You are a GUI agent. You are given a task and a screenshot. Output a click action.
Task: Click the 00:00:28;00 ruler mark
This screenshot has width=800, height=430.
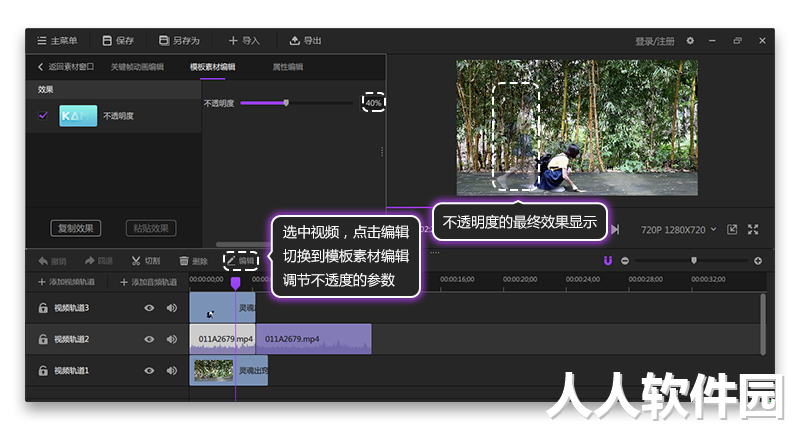(x=645, y=280)
